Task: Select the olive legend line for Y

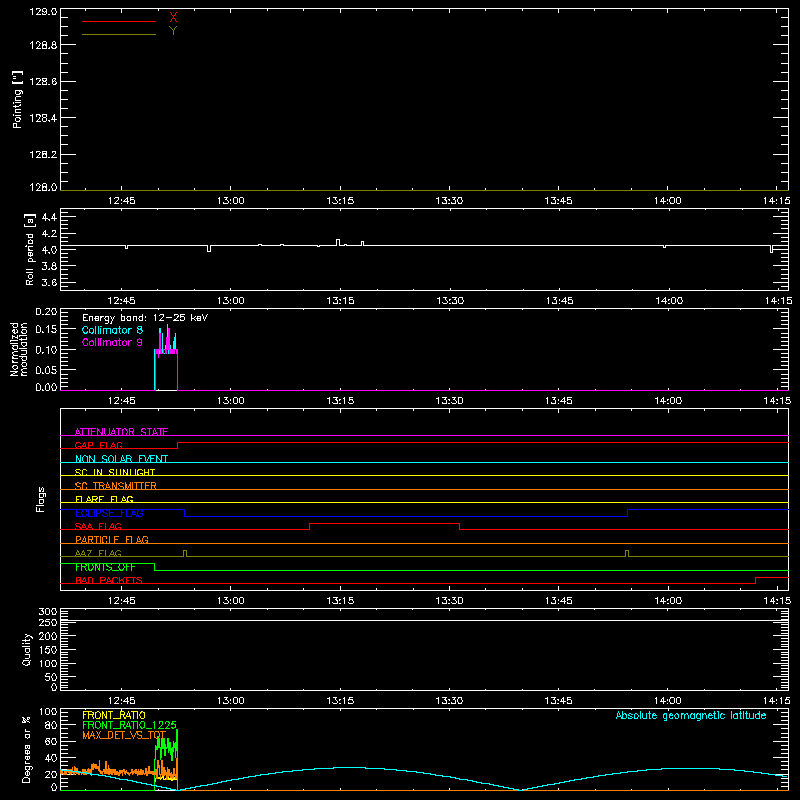Action: (x=119, y=35)
